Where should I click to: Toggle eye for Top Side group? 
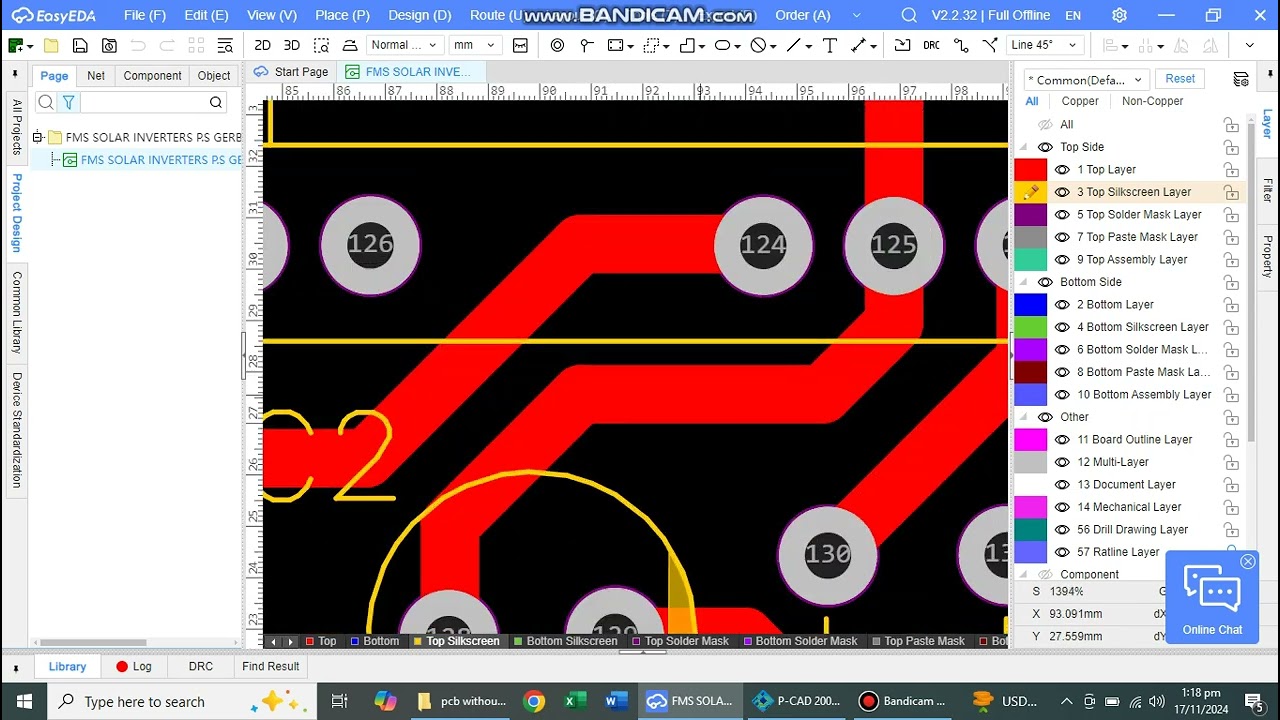1045,147
